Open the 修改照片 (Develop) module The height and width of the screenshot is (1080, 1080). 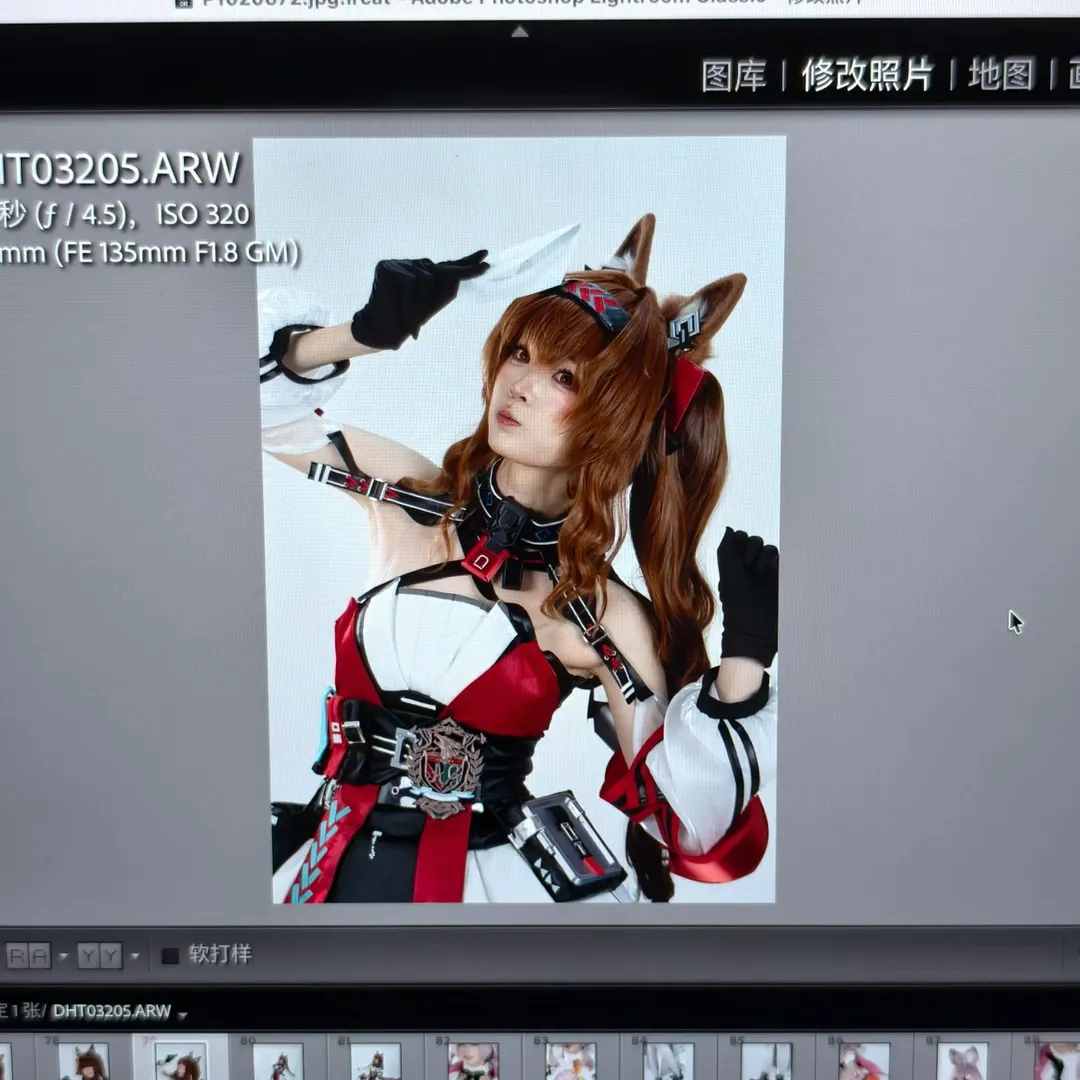pyautogui.click(x=867, y=74)
